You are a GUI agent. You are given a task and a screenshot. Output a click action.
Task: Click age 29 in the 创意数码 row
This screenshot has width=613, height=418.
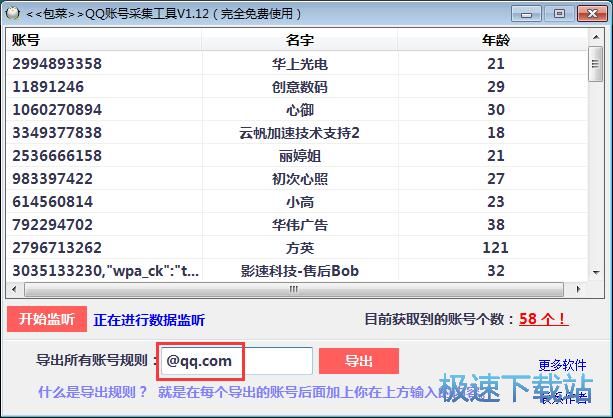pyautogui.click(x=496, y=87)
